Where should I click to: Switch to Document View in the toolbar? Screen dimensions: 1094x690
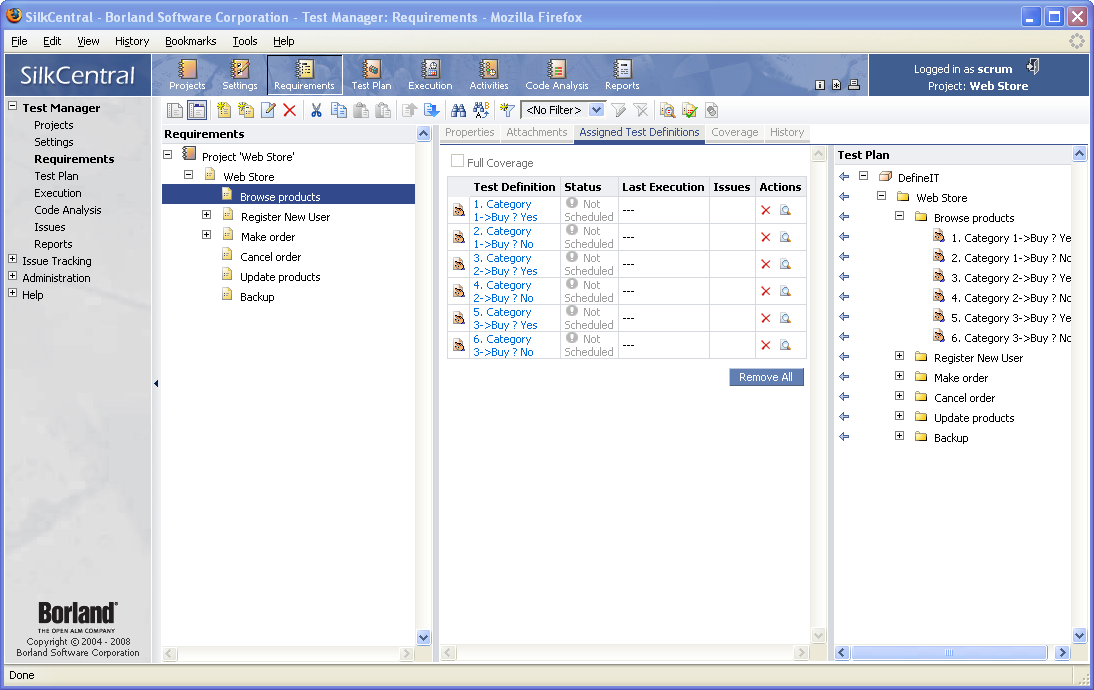(175, 110)
